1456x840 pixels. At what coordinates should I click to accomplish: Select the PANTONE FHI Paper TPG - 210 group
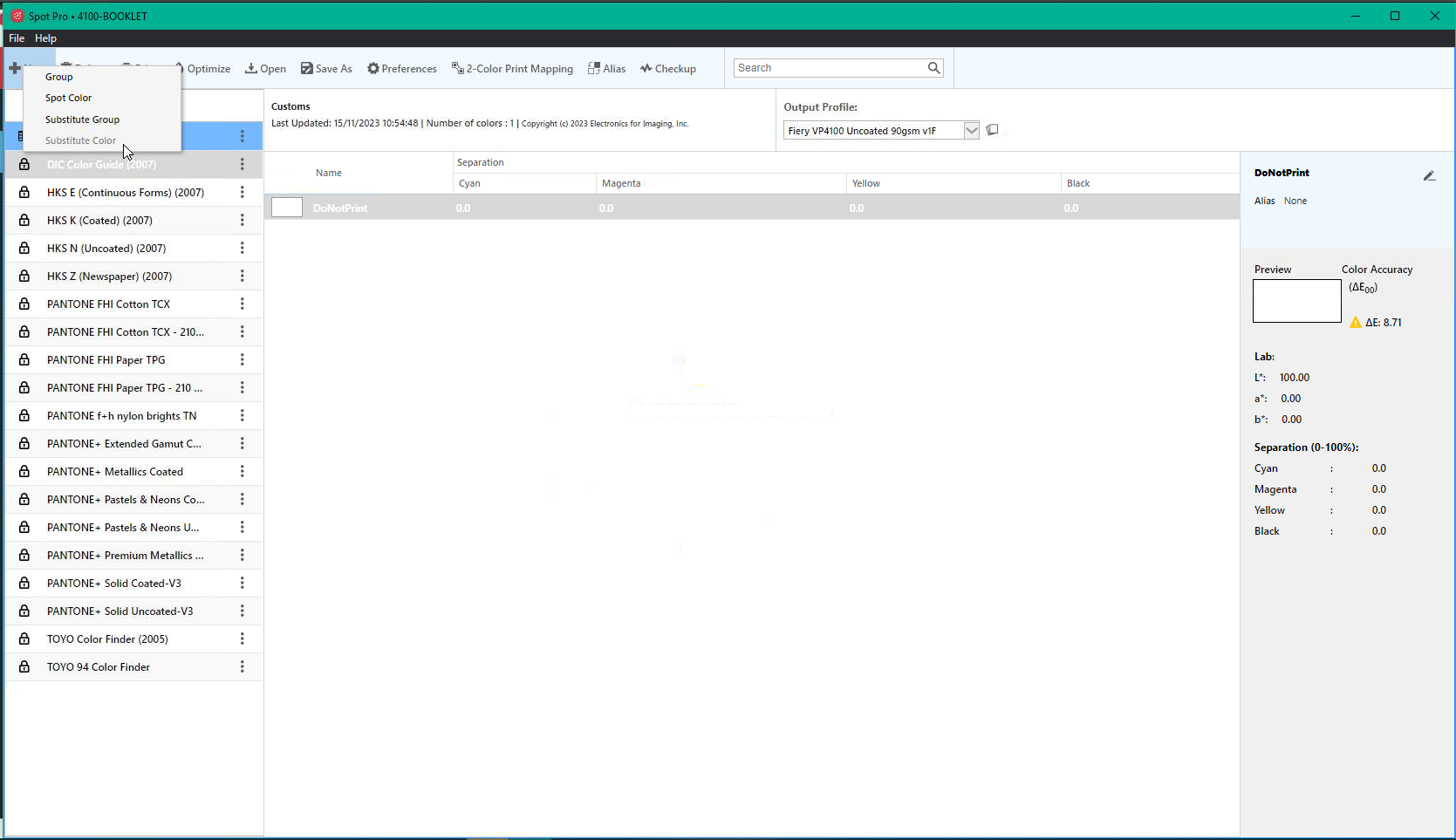(x=133, y=387)
